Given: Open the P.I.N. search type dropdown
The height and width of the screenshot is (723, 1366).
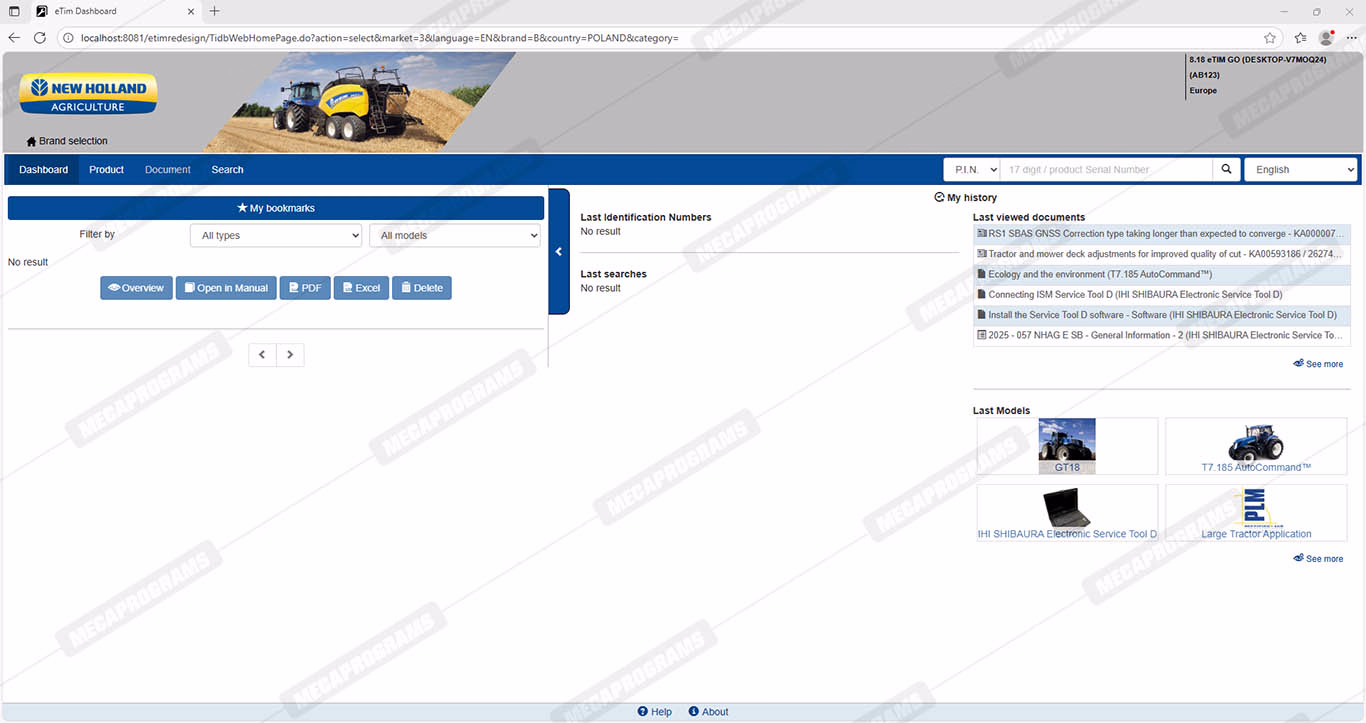Looking at the screenshot, I should click(971, 170).
